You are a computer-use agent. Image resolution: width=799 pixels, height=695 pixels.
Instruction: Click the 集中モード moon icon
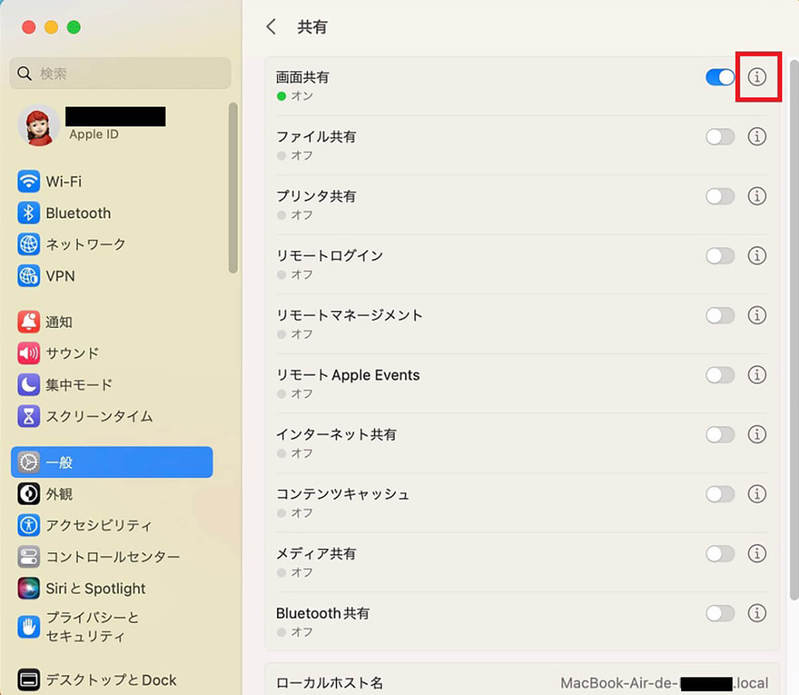[x=29, y=385]
